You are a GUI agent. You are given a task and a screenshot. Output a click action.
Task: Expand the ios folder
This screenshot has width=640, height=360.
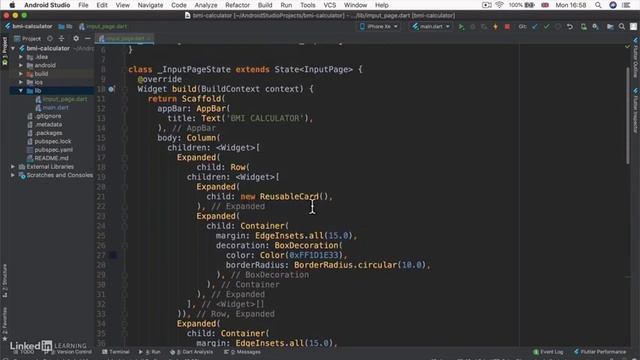(21, 82)
